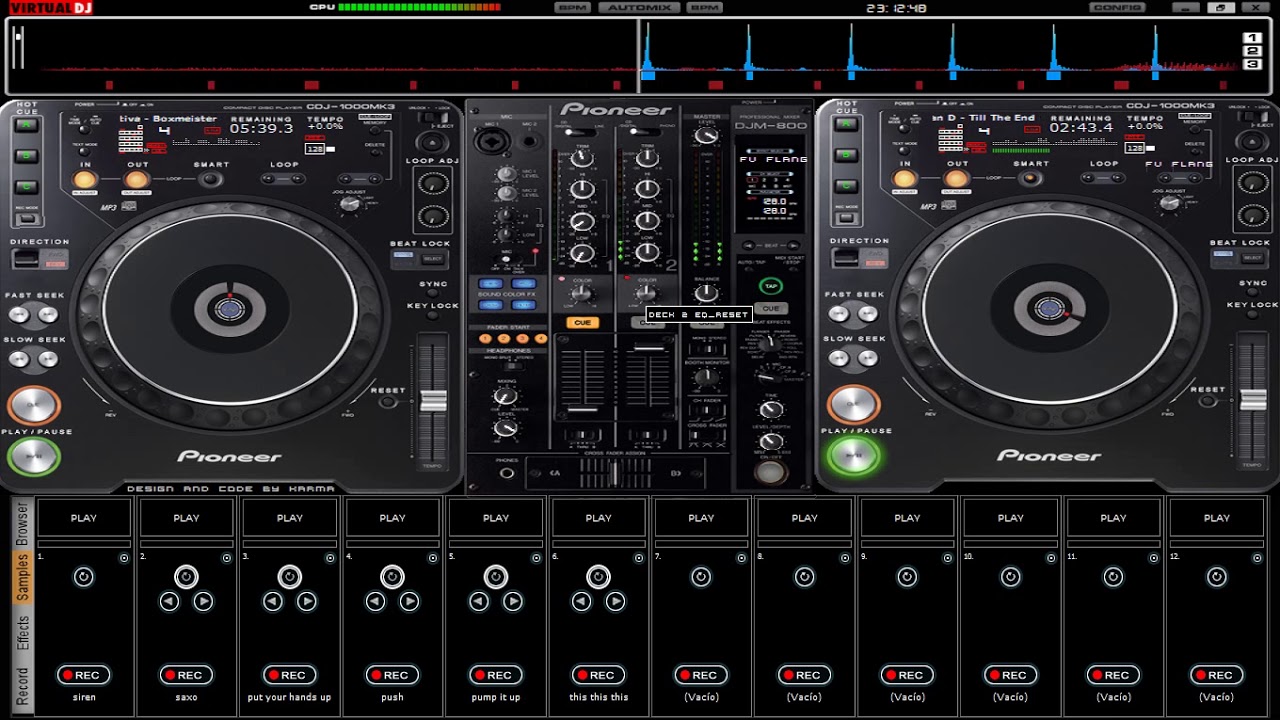Click the loop icon on siren sample
The width and height of the screenshot is (1280, 720).
click(x=84, y=577)
